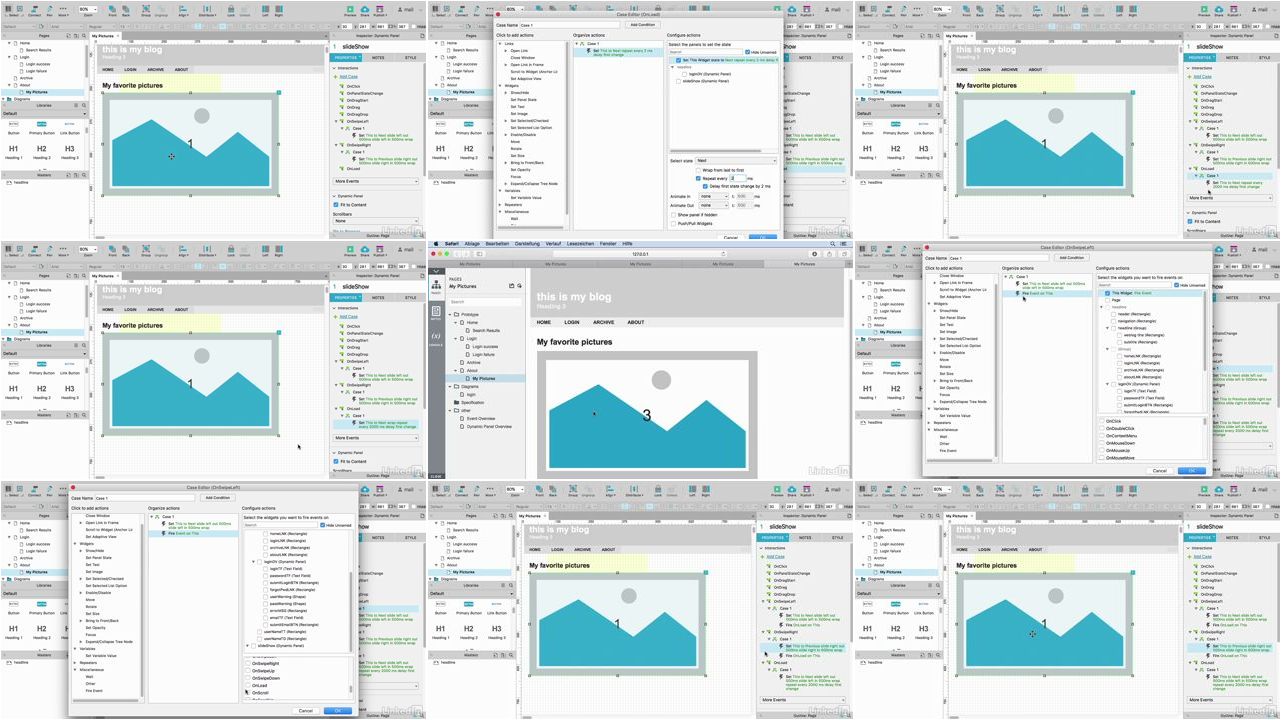Click Safari's show-all-tabs icon
This screenshot has width=1281, height=720.
pyautogui.click(x=844, y=254)
